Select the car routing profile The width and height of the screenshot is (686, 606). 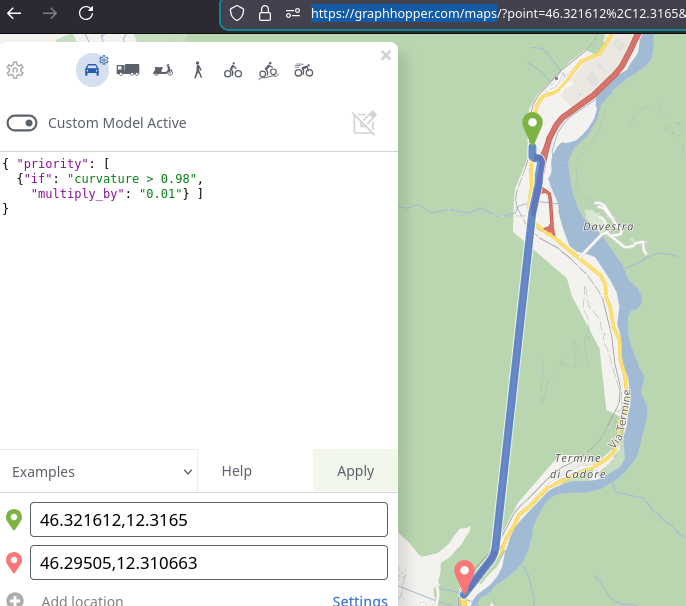click(92, 70)
